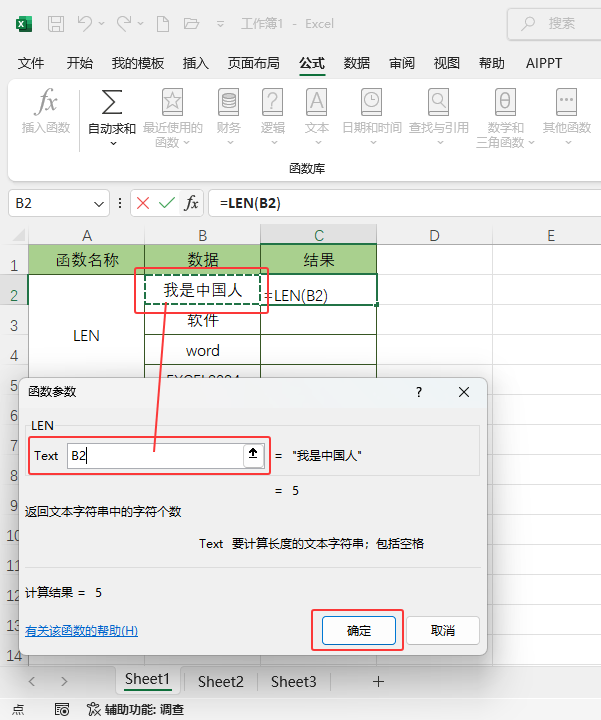
Task: Save the workbook using the save icon
Action: 56,23
